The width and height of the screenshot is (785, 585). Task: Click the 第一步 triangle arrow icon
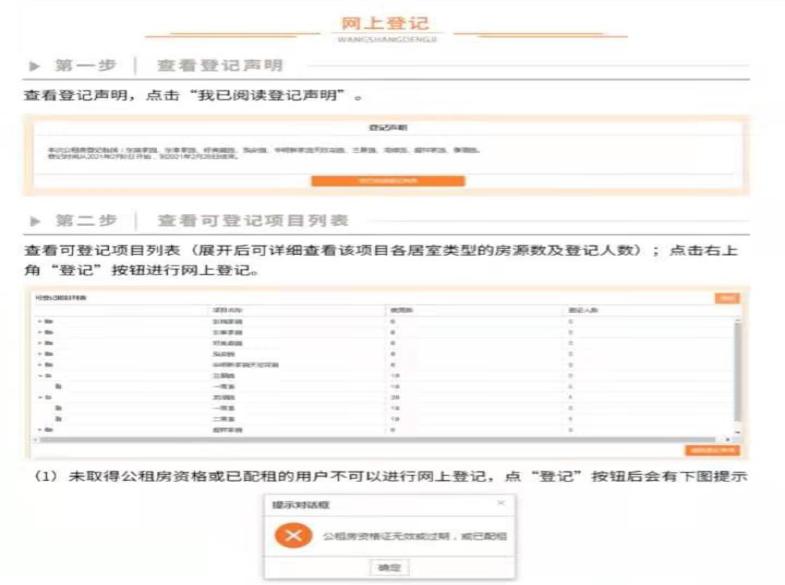click(x=34, y=66)
